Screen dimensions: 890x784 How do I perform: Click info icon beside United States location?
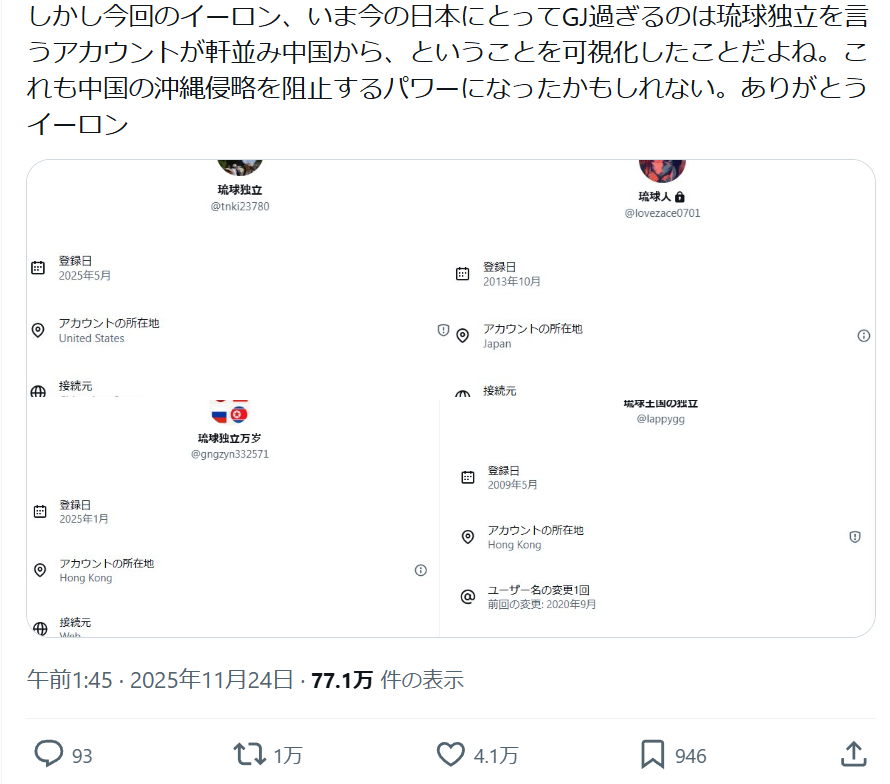pyautogui.click(x=443, y=330)
